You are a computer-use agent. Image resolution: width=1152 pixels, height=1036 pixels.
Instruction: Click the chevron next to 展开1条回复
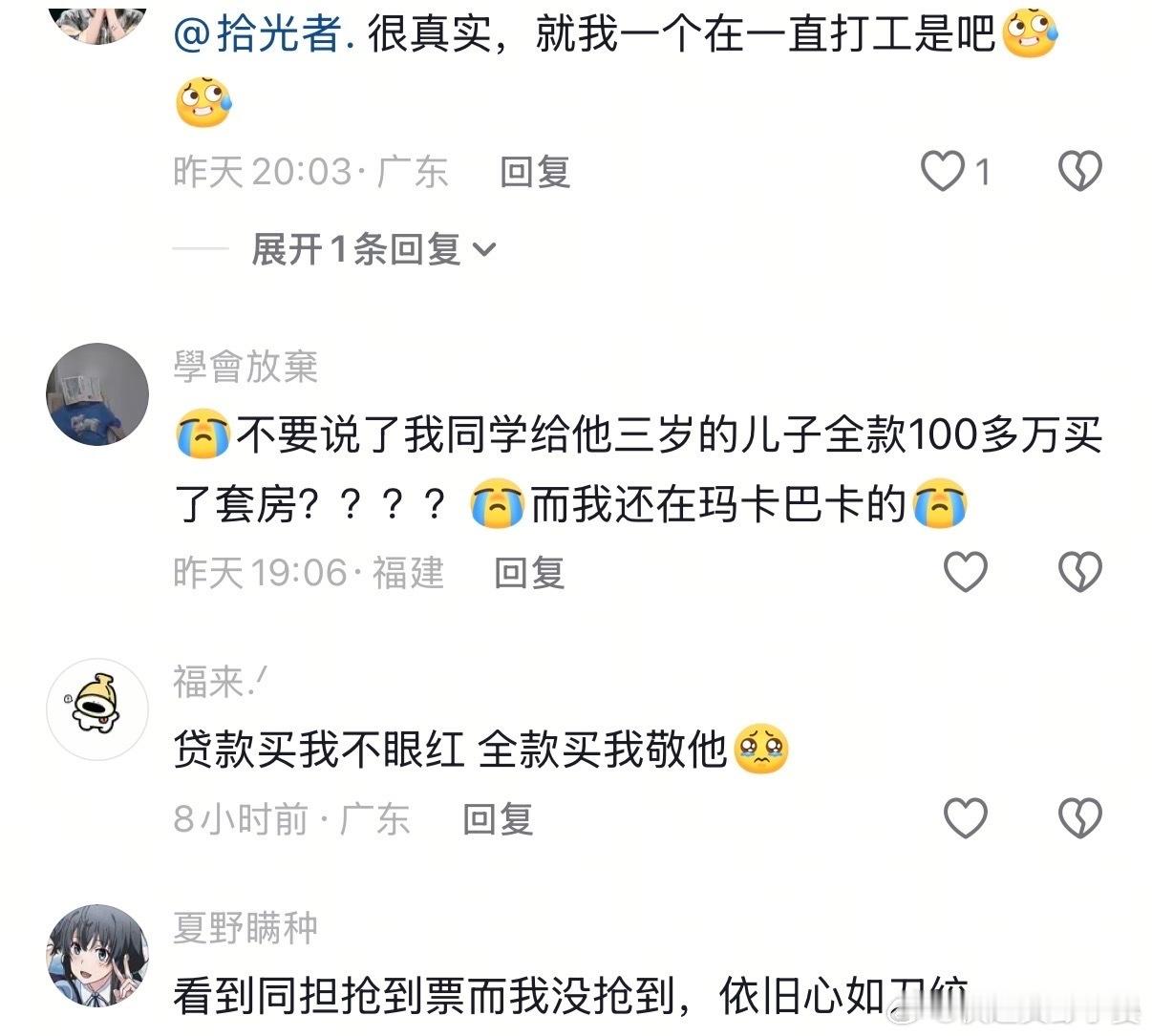pyautogui.click(x=484, y=251)
